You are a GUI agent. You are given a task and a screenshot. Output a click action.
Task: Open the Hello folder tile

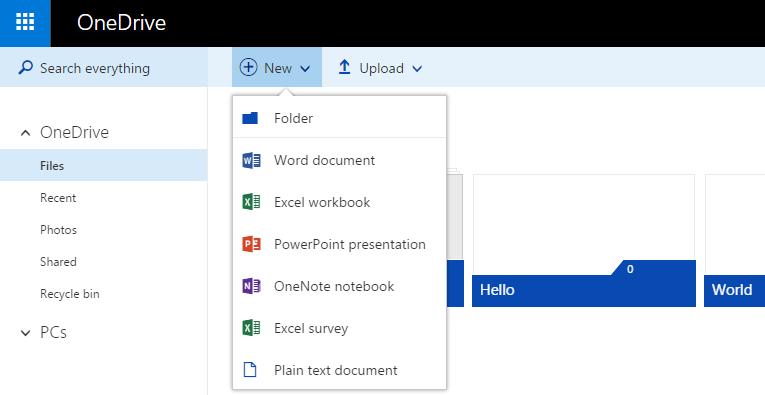[x=584, y=240]
